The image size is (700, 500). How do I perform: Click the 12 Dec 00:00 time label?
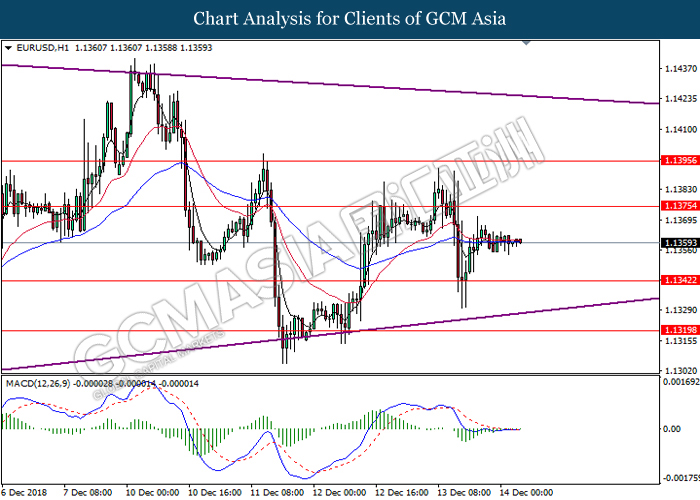(340, 492)
